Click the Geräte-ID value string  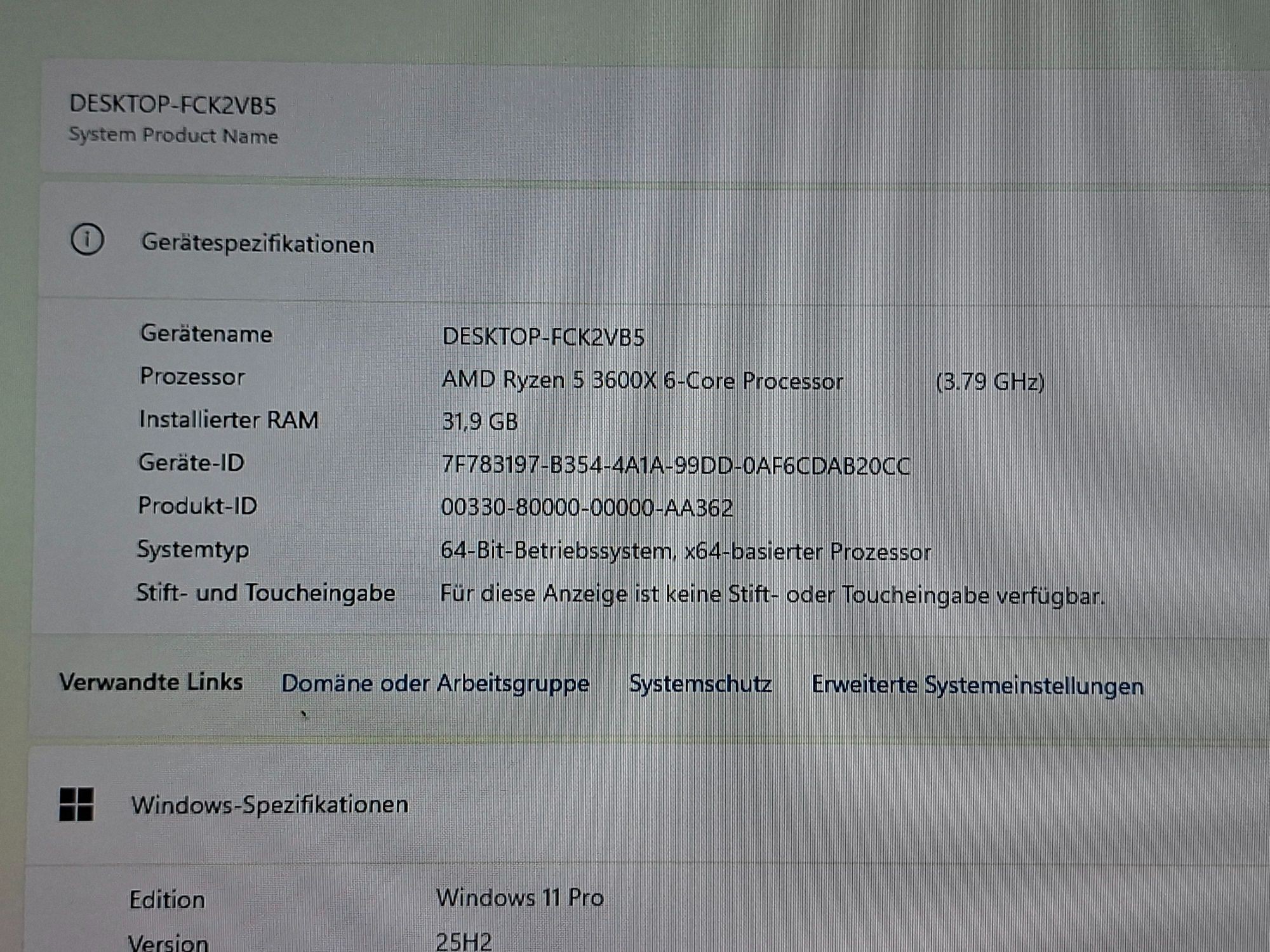pyautogui.click(x=676, y=466)
